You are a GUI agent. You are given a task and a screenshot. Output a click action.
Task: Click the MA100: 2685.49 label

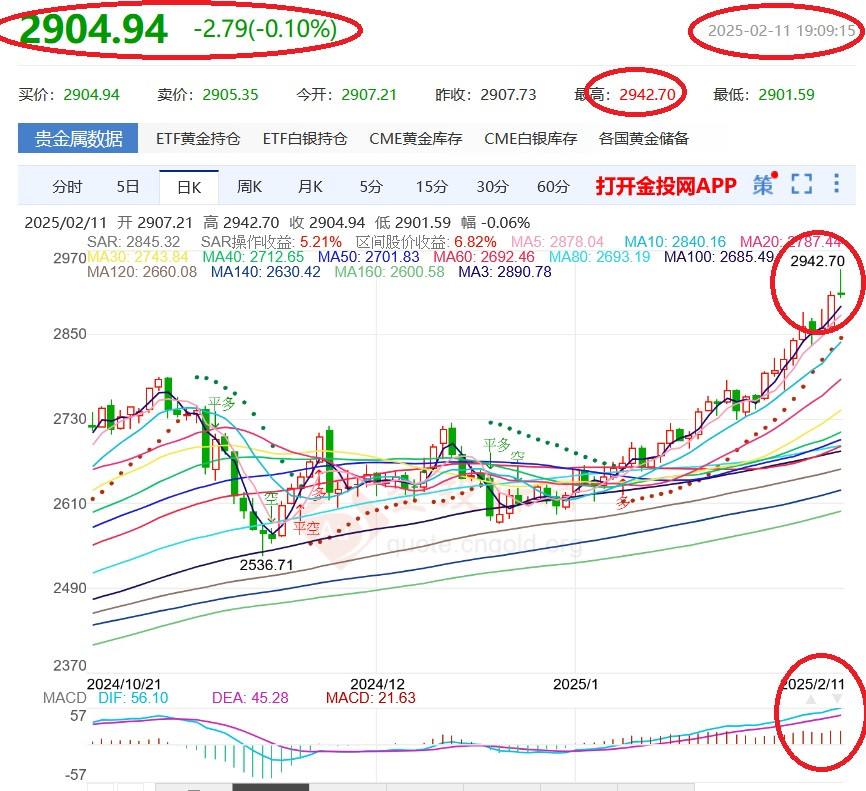(x=719, y=257)
